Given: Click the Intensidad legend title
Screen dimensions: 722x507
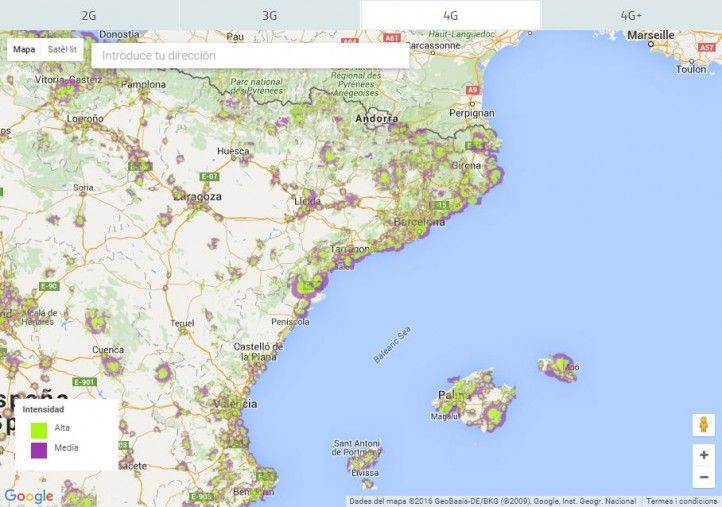Looking at the screenshot, I should pos(43,409).
